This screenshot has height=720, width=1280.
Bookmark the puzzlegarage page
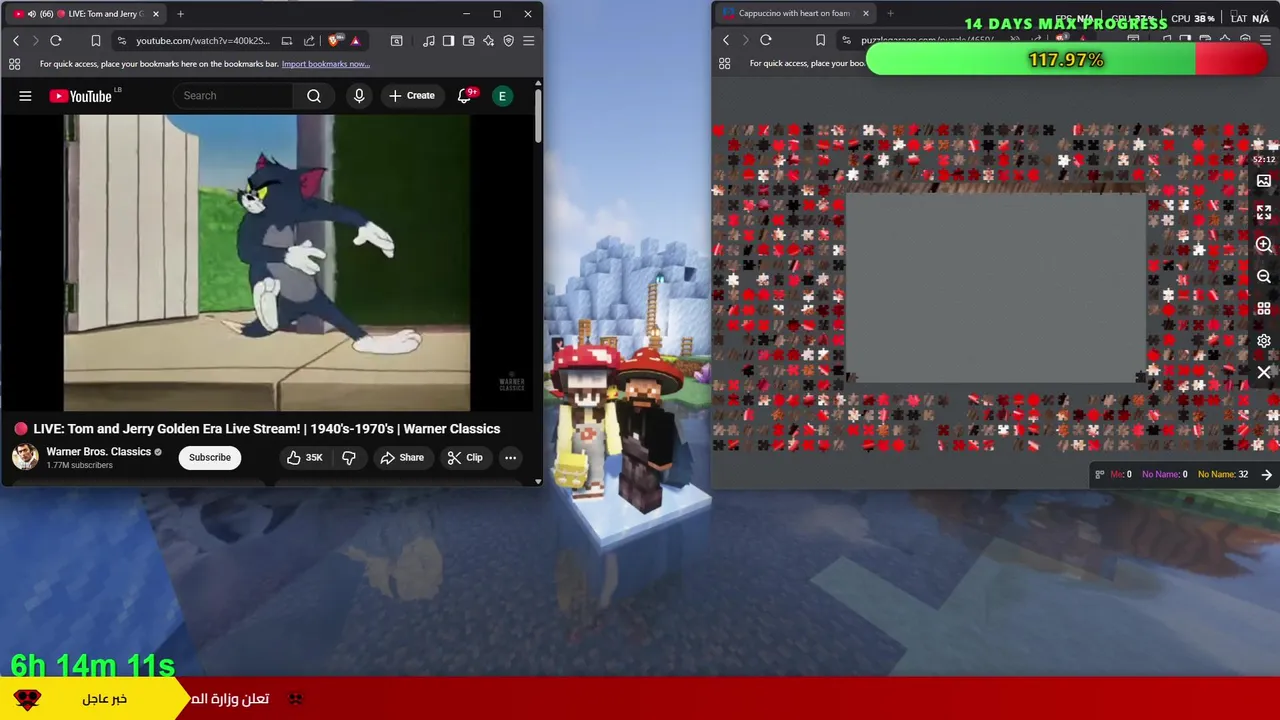pyautogui.click(x=820, y=40)
